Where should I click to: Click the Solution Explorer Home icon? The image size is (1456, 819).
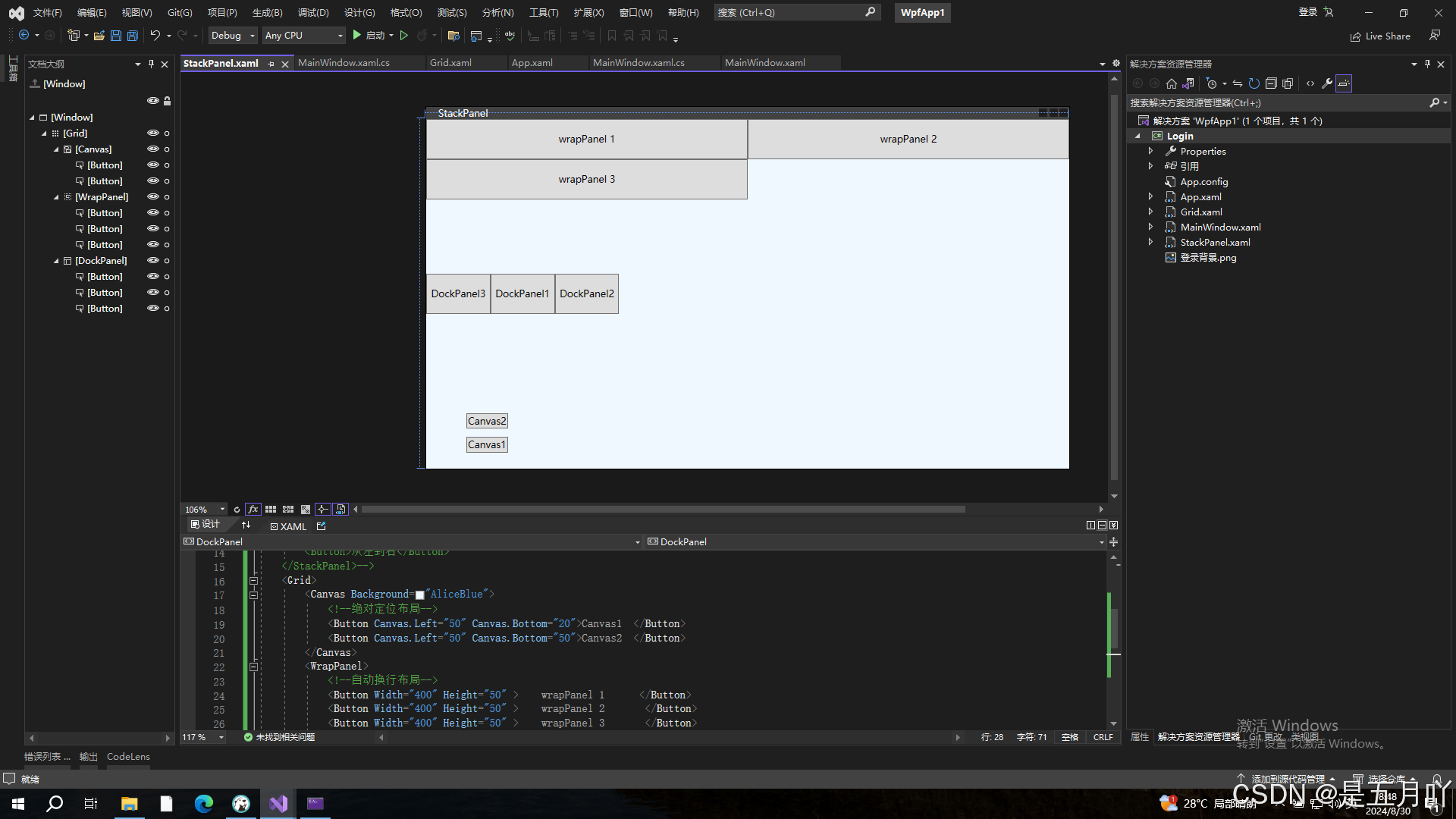pyautogui.click(x=1172, y=83)
